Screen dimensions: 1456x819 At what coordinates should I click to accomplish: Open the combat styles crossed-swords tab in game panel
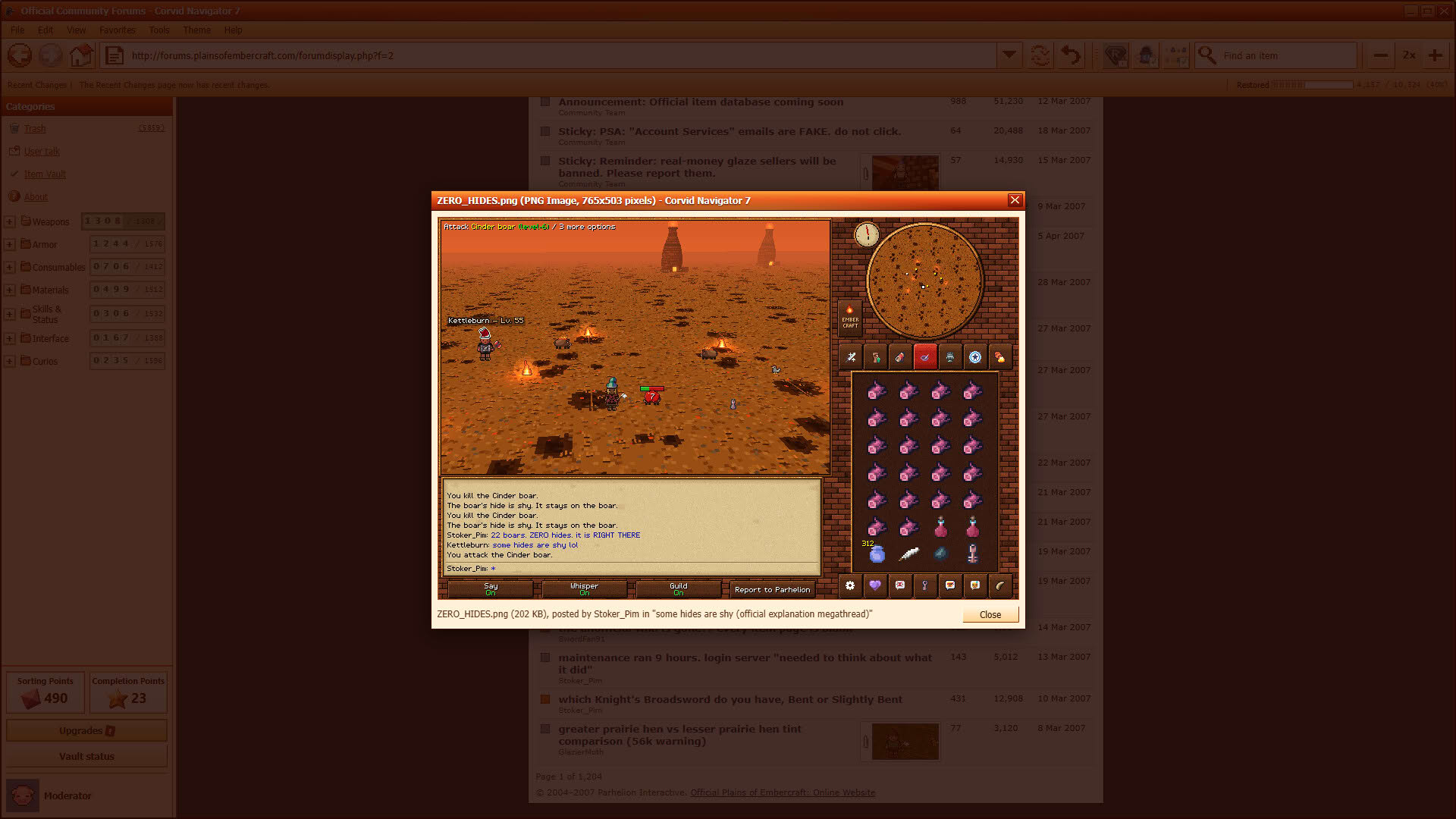click(x=851, y=357)
